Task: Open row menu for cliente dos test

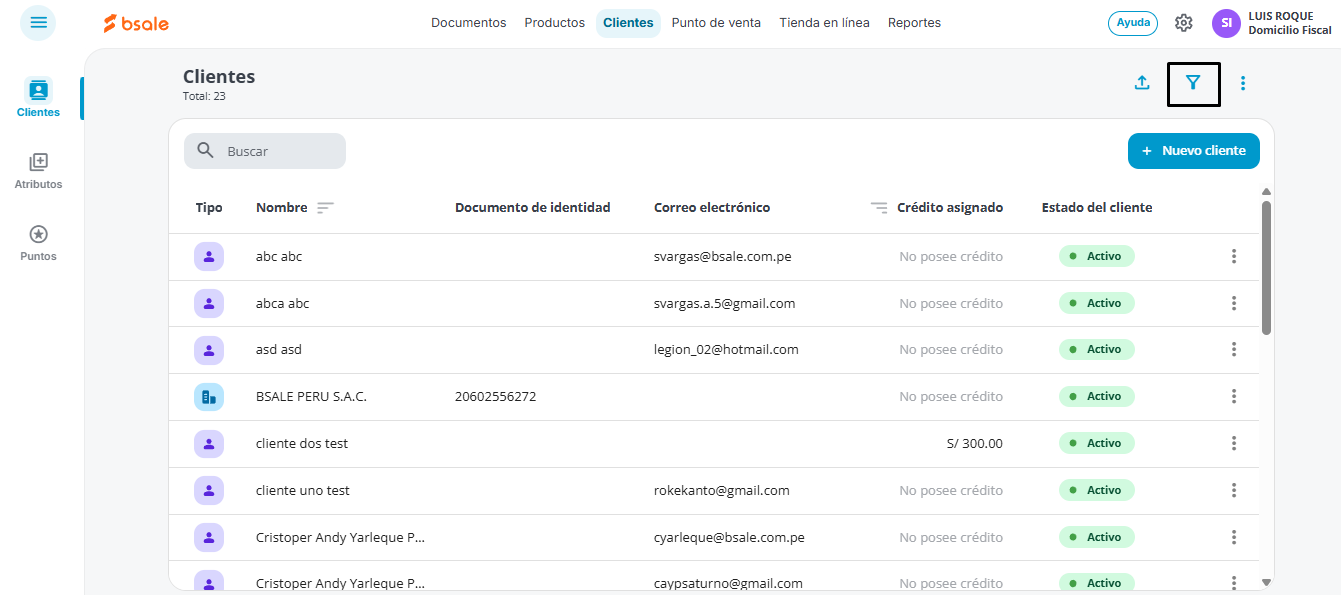Action: (x=1234, y=443)
